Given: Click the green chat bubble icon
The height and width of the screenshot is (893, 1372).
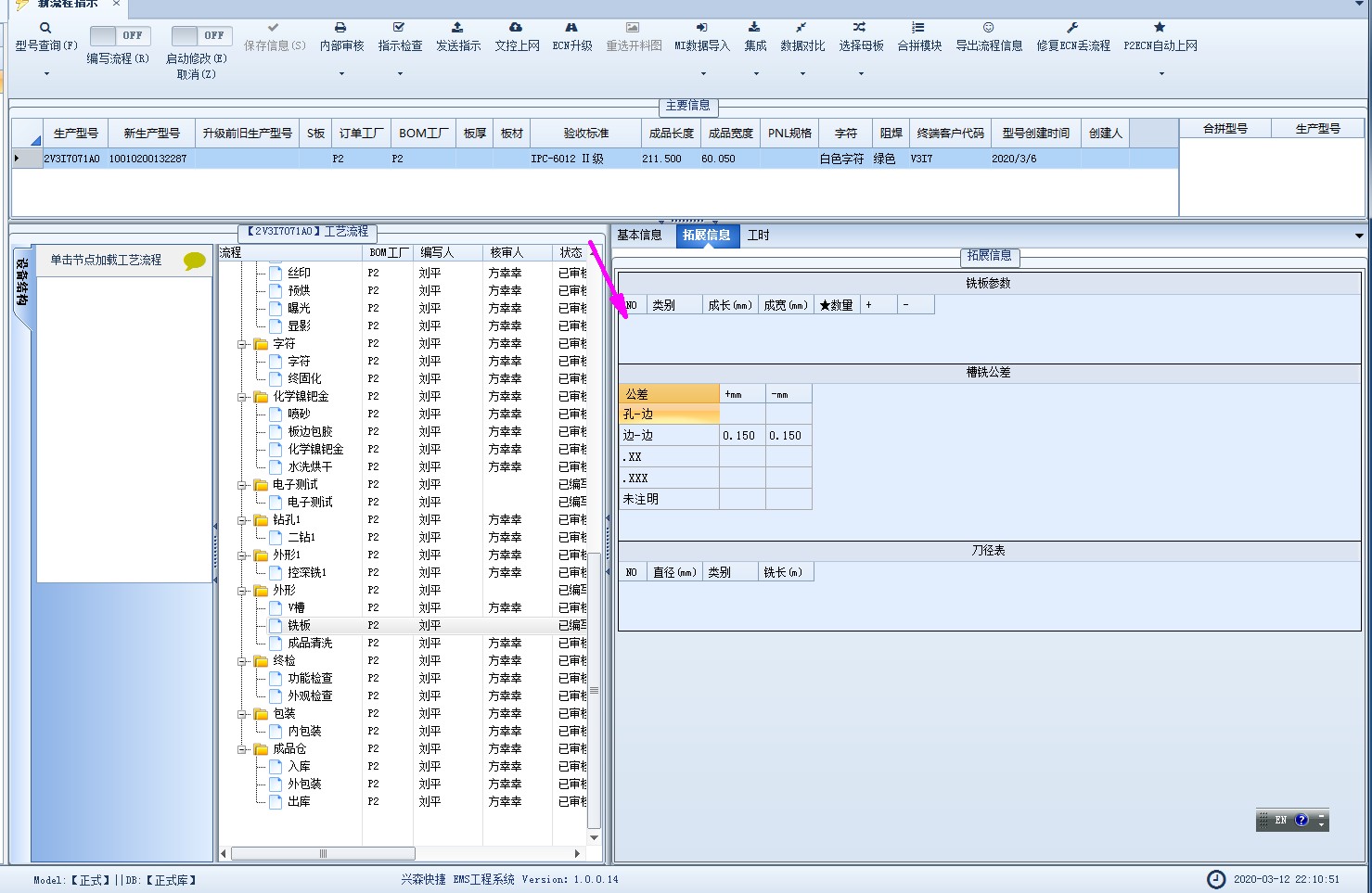Looking at the screenshot, I should point(195,261).
